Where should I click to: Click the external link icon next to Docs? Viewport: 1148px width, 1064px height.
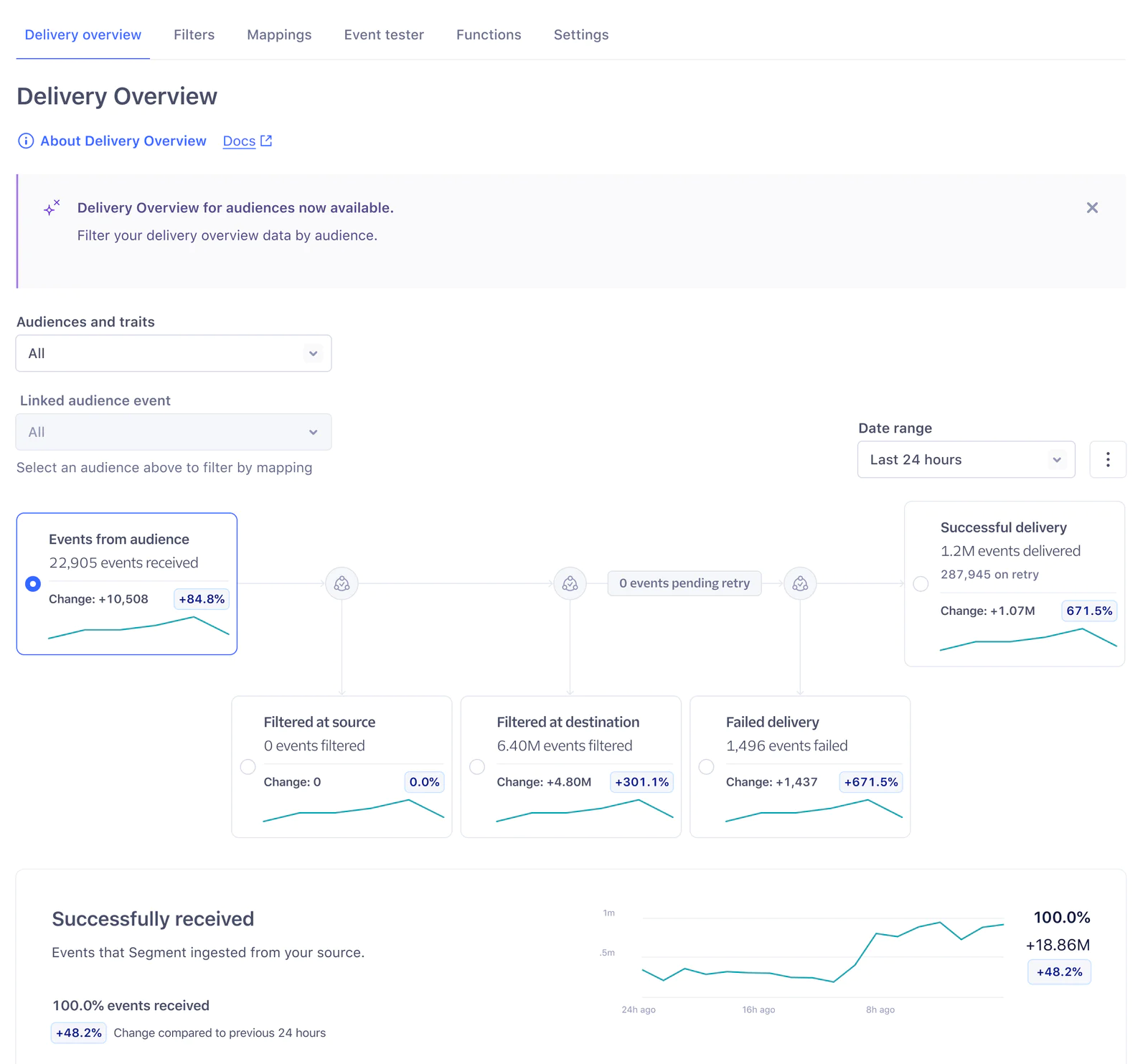click(x=266, y=141)
